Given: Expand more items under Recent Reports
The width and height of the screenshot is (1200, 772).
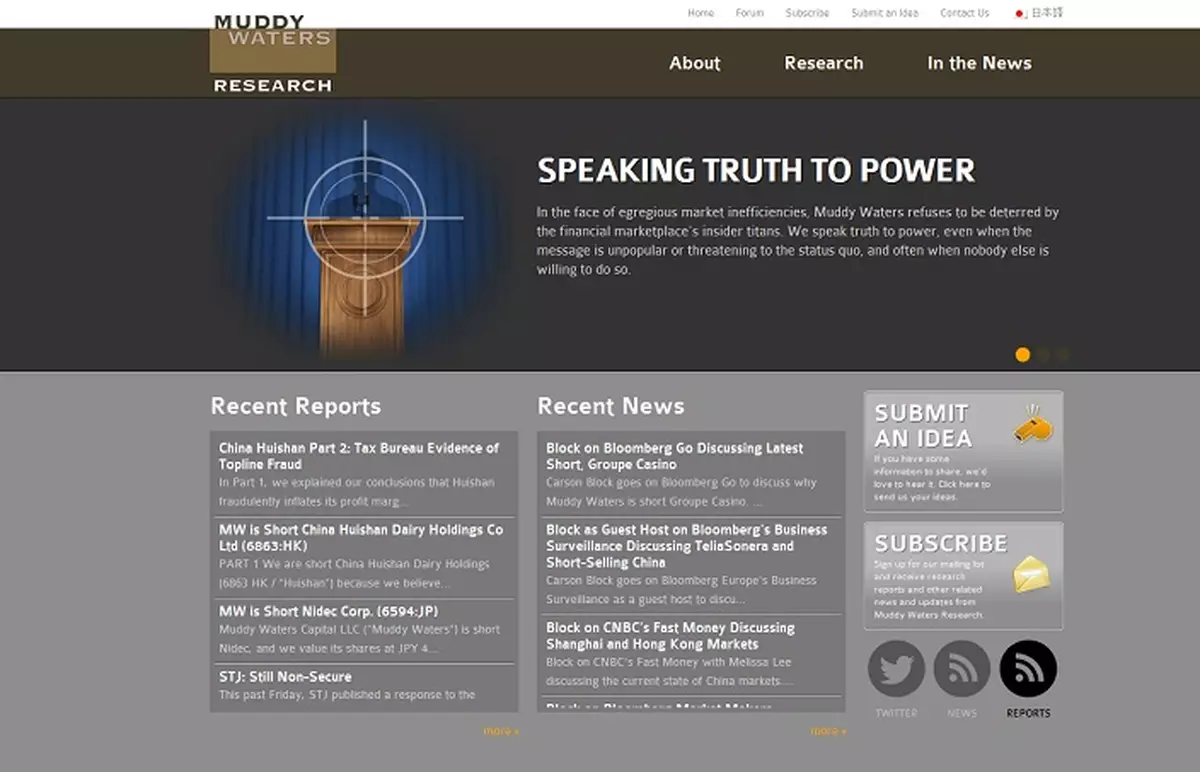Looking at the screenshot, I should 500,731.
